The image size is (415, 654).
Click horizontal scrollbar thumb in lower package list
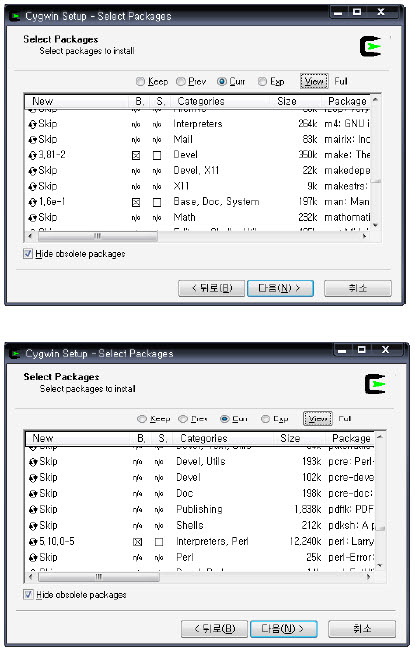tap(98, 577)
